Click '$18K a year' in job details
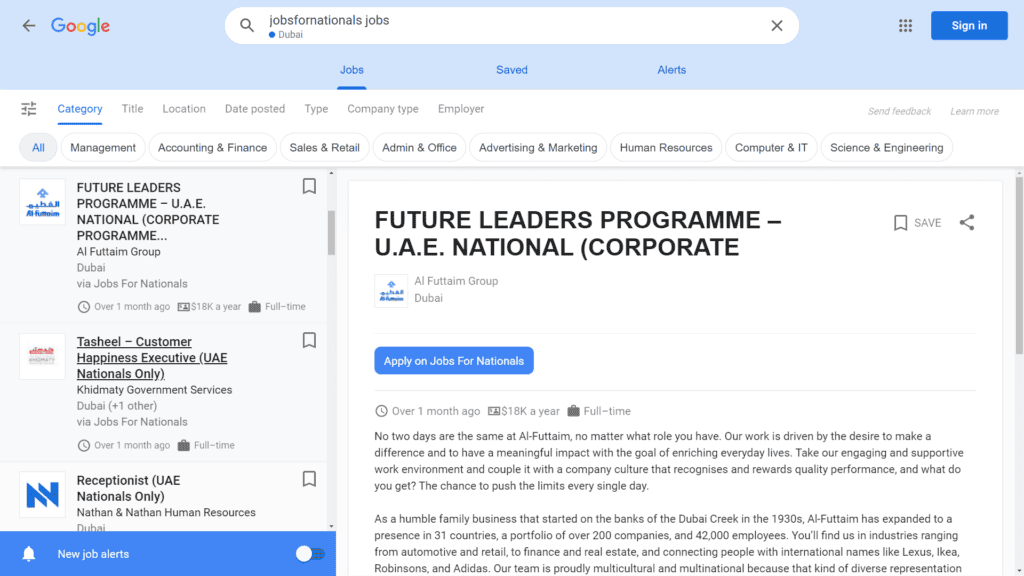This screenshot has height=576, width=1024. (524, 411)
